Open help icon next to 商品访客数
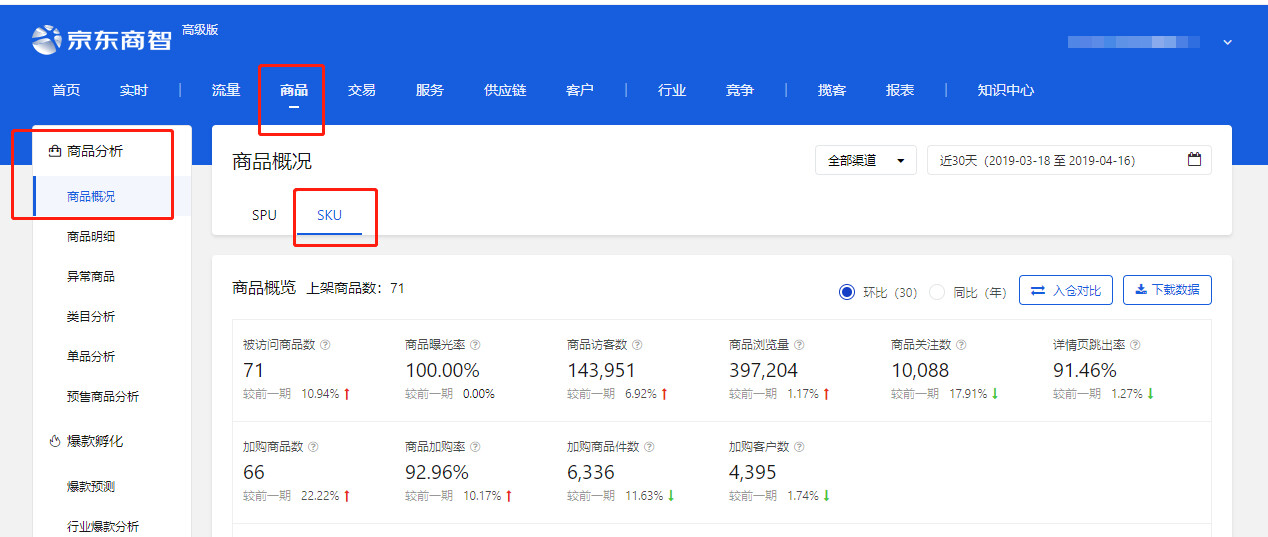This screenshot has height=537, width=1268. pyautogui.click(x=637, y=345)
